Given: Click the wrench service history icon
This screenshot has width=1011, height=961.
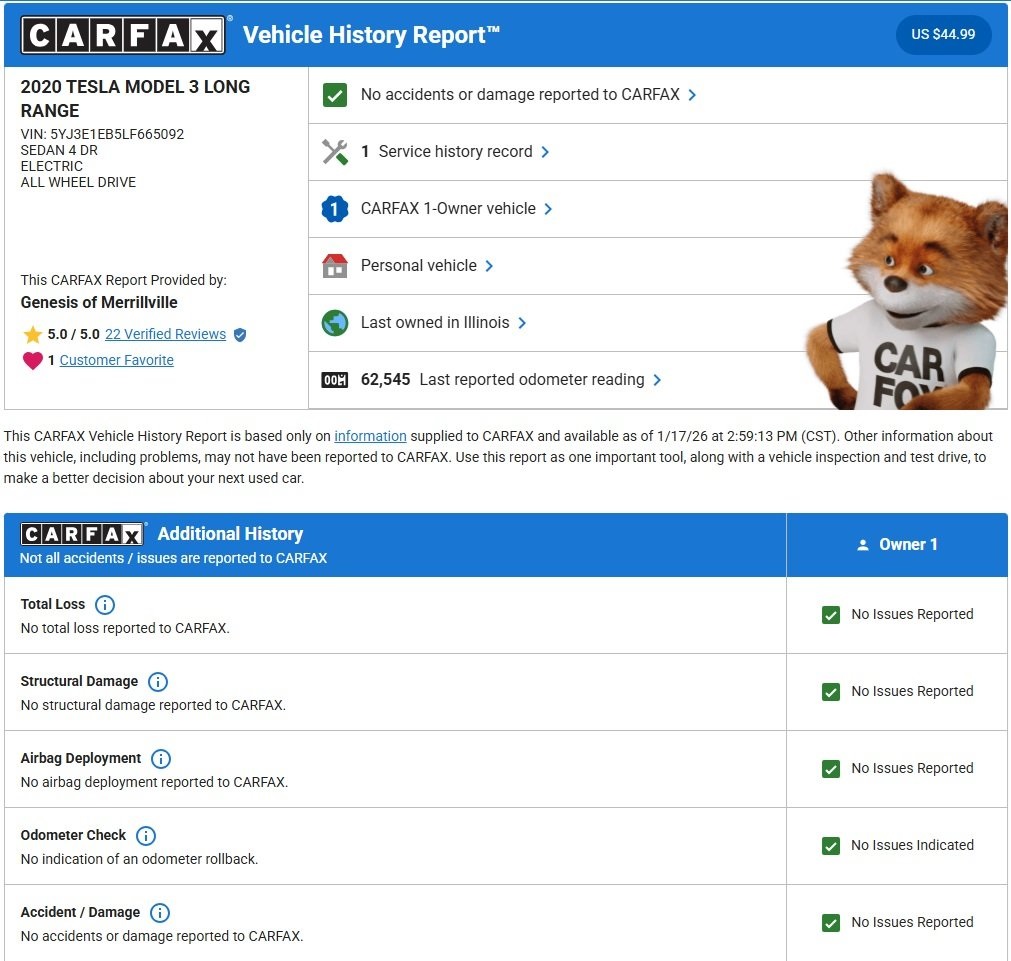Looking at the screenshot, I should click(x=334, y=152).
